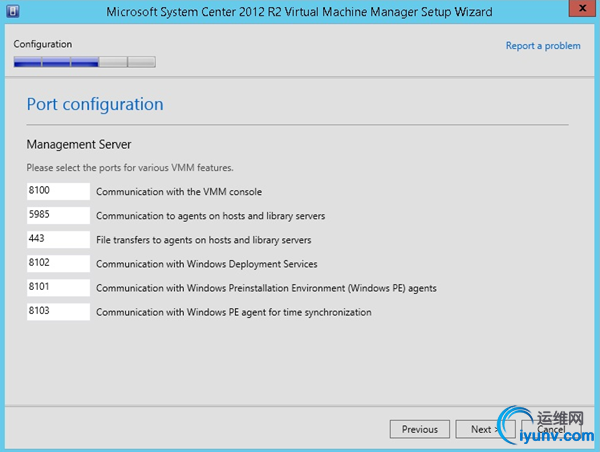This screenshot has height=452, width=600.
Task: Click 'Windows PE agent for time synchronization' label
Action: tap(234, 312)
